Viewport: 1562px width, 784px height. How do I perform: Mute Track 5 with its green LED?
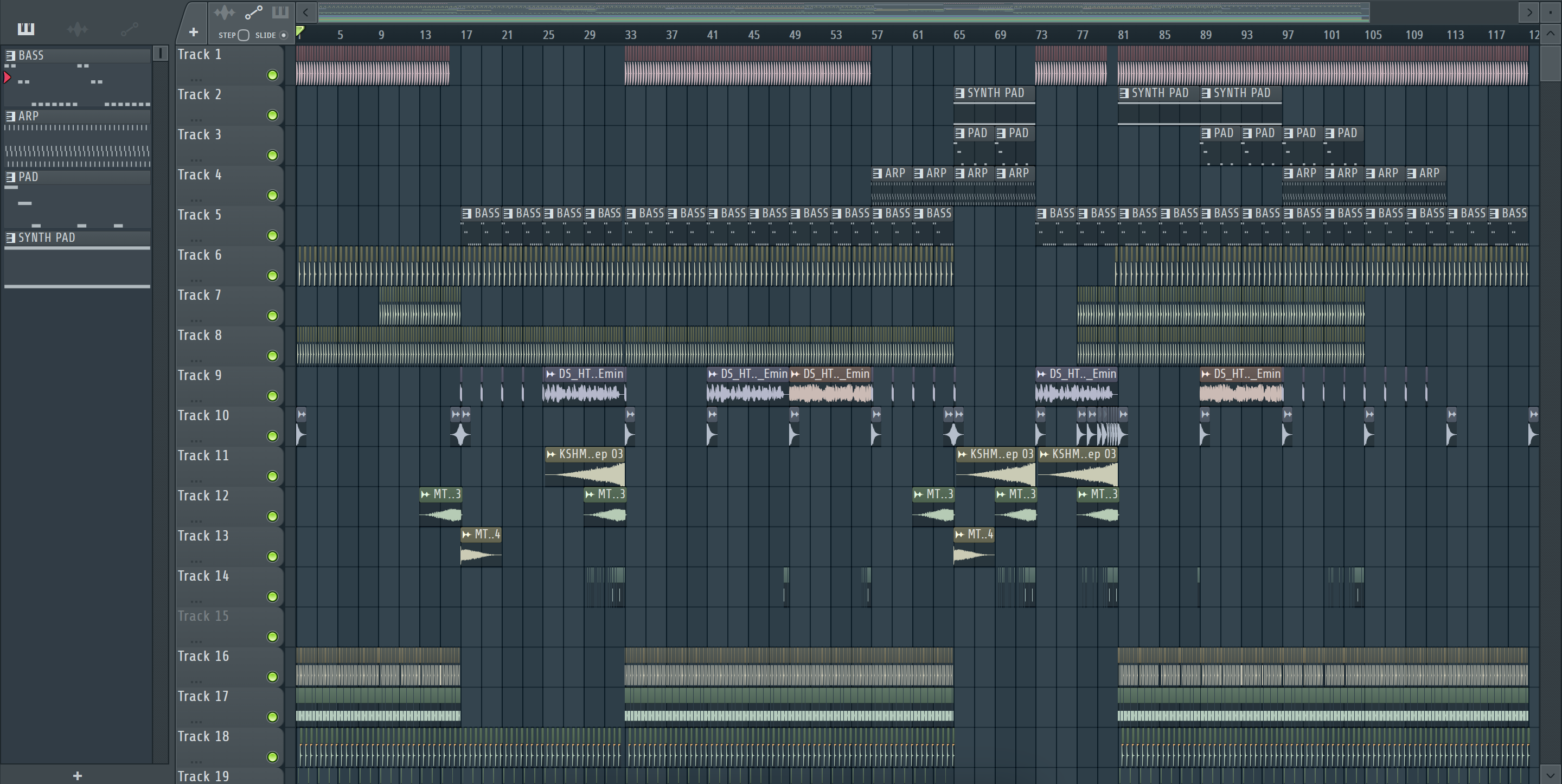(x=272, y=235)
